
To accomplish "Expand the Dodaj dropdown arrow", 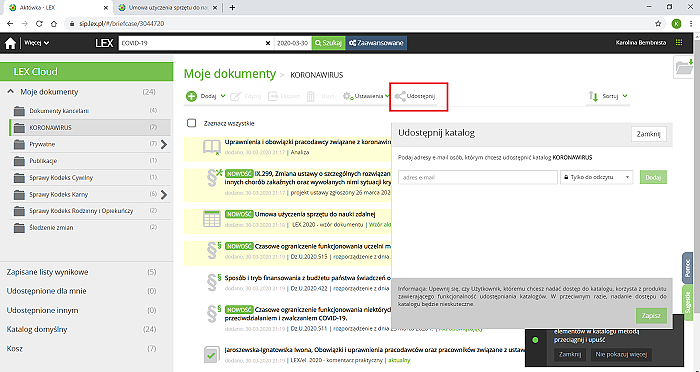I will pyautogui.click(x=223, y=96).
